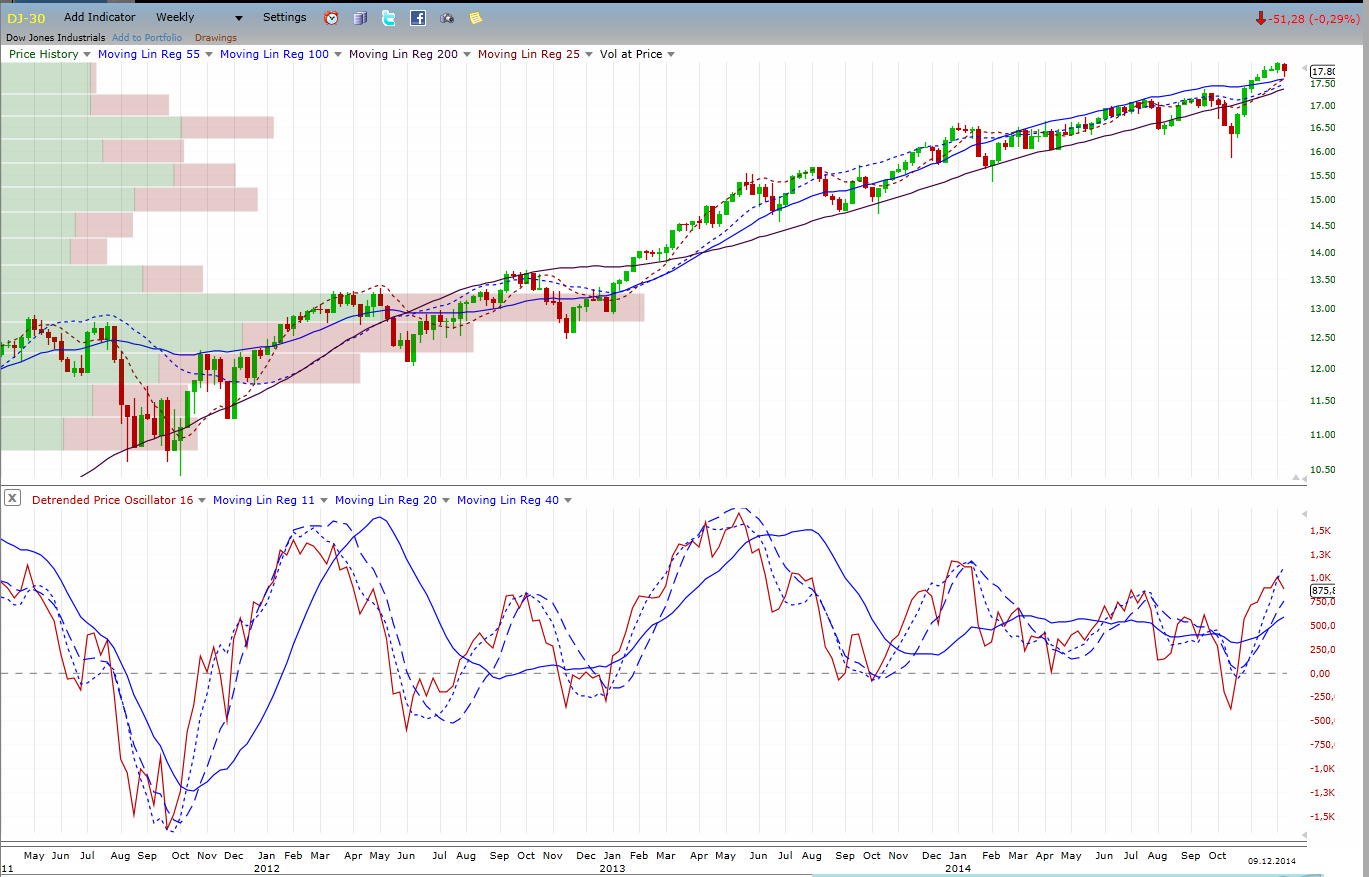Viewport: 1369px width, 877px height.
Task: Expand Moving Lin Reg 100 options
Action: [339, 55]
